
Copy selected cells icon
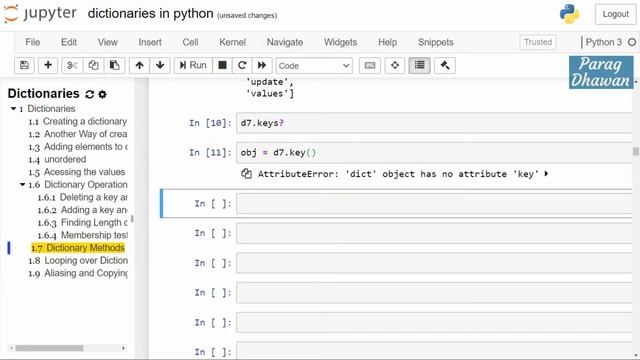pos(93,65)
